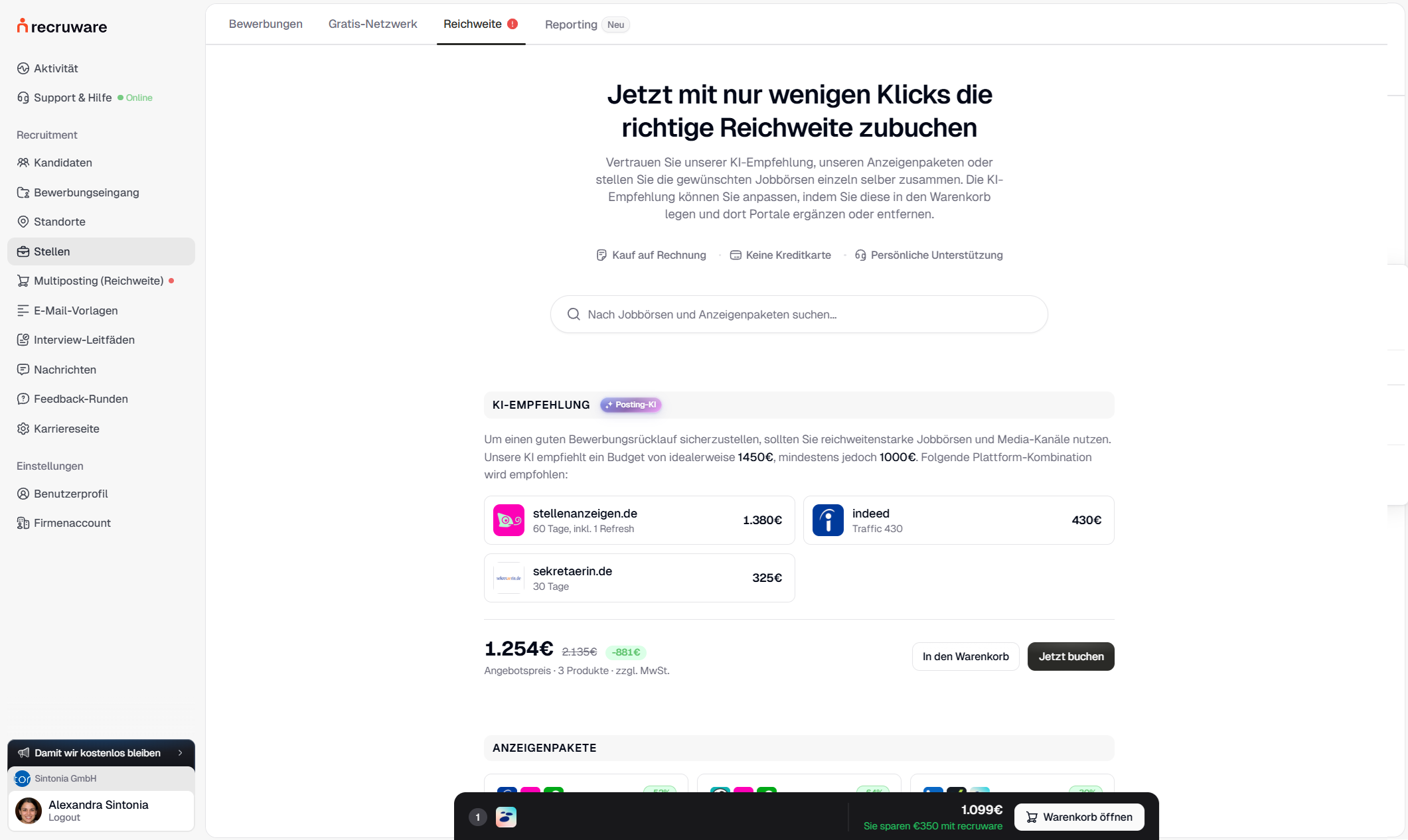Click the indeed logo icon

click(828, 520)
